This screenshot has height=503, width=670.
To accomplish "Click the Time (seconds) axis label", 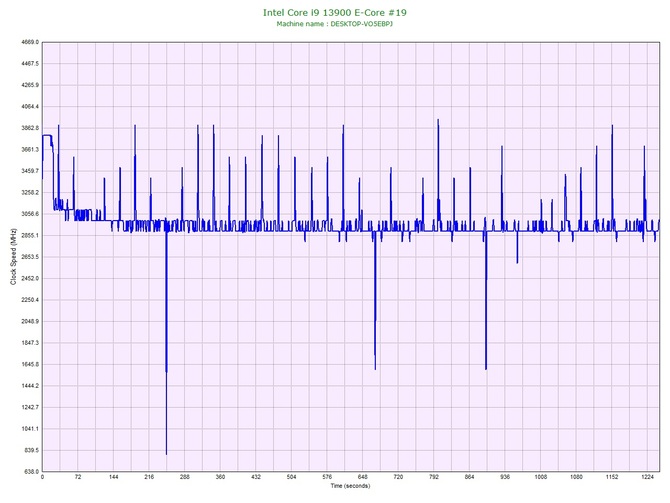I will [x=350, y=486].
